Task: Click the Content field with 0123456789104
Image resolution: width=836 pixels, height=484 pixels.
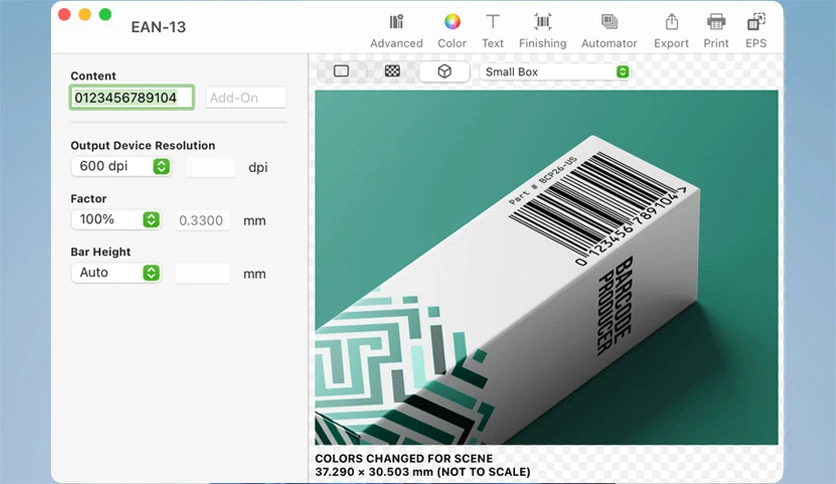Action: pyautogui.click(x=132, y=98)
